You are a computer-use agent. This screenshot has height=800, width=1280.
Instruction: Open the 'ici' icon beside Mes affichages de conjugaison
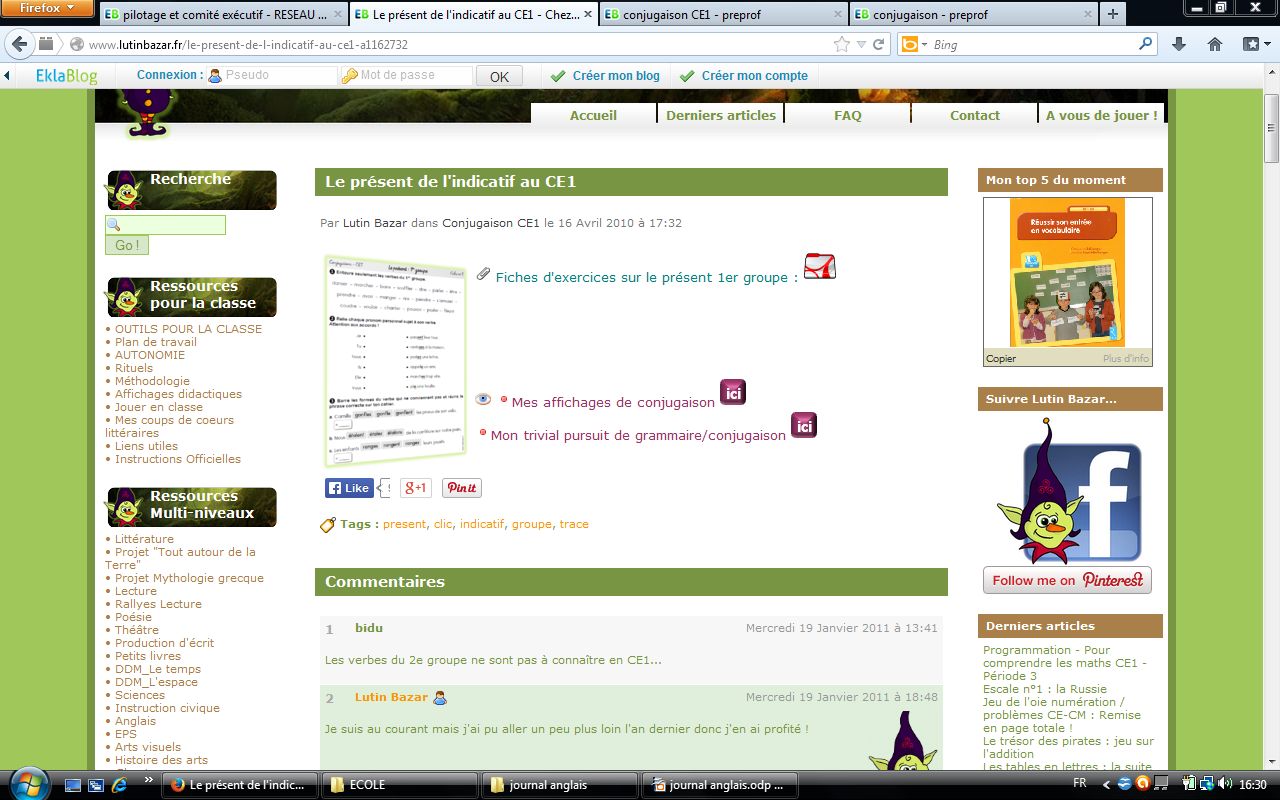click(x=733, y=392)
